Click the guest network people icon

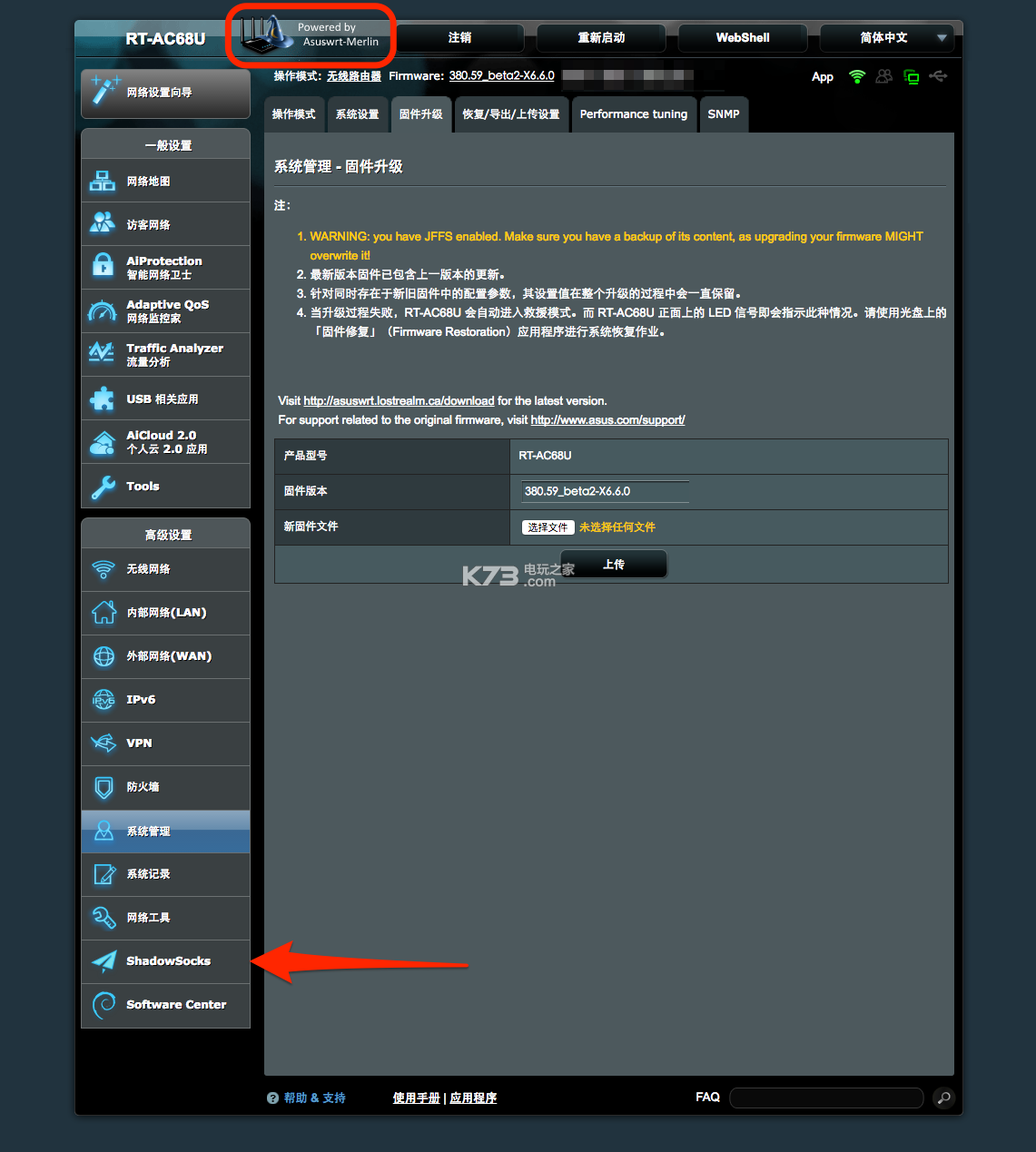click(x=103, y=223)
